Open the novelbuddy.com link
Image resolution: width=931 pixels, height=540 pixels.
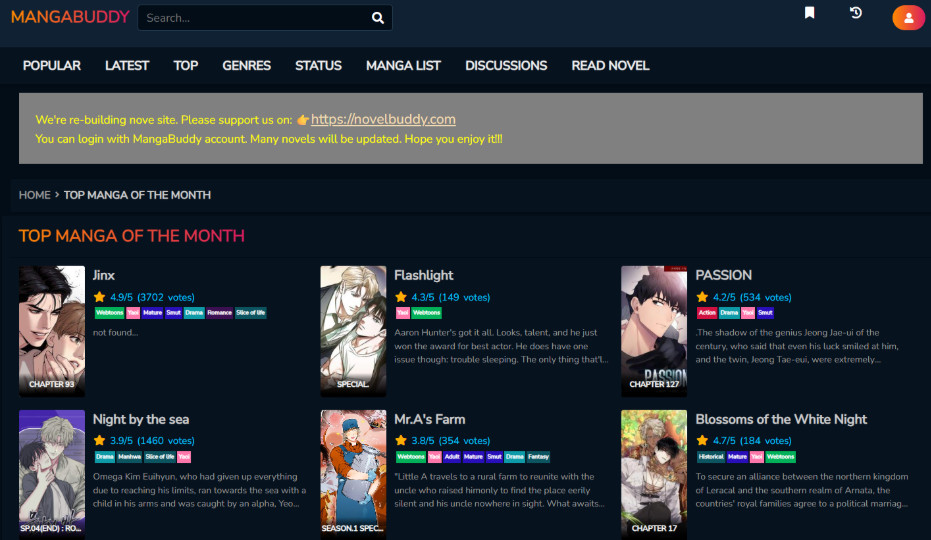click(383, 119)
